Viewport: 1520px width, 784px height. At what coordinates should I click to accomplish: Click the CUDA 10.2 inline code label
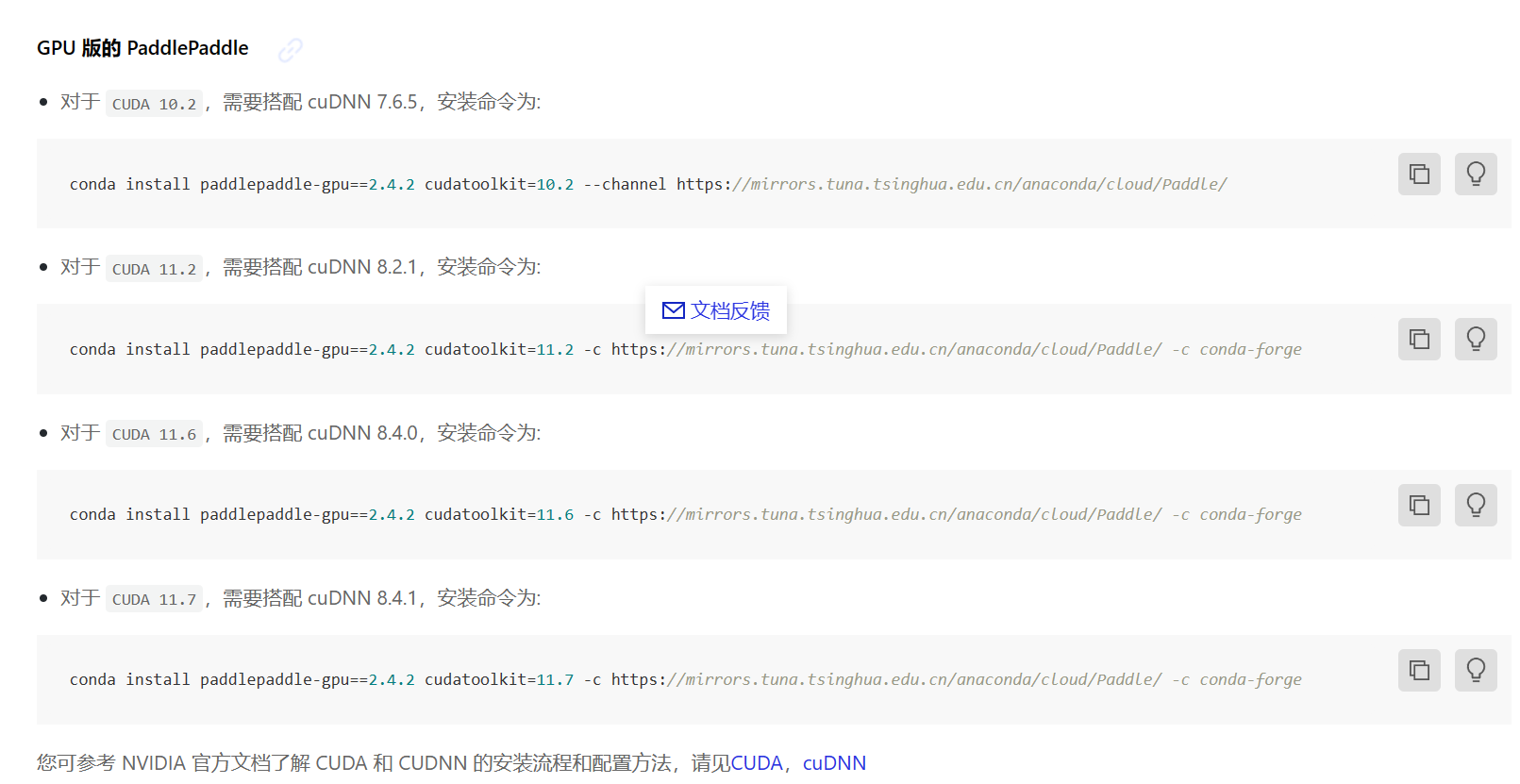click(x=154, y=104)
